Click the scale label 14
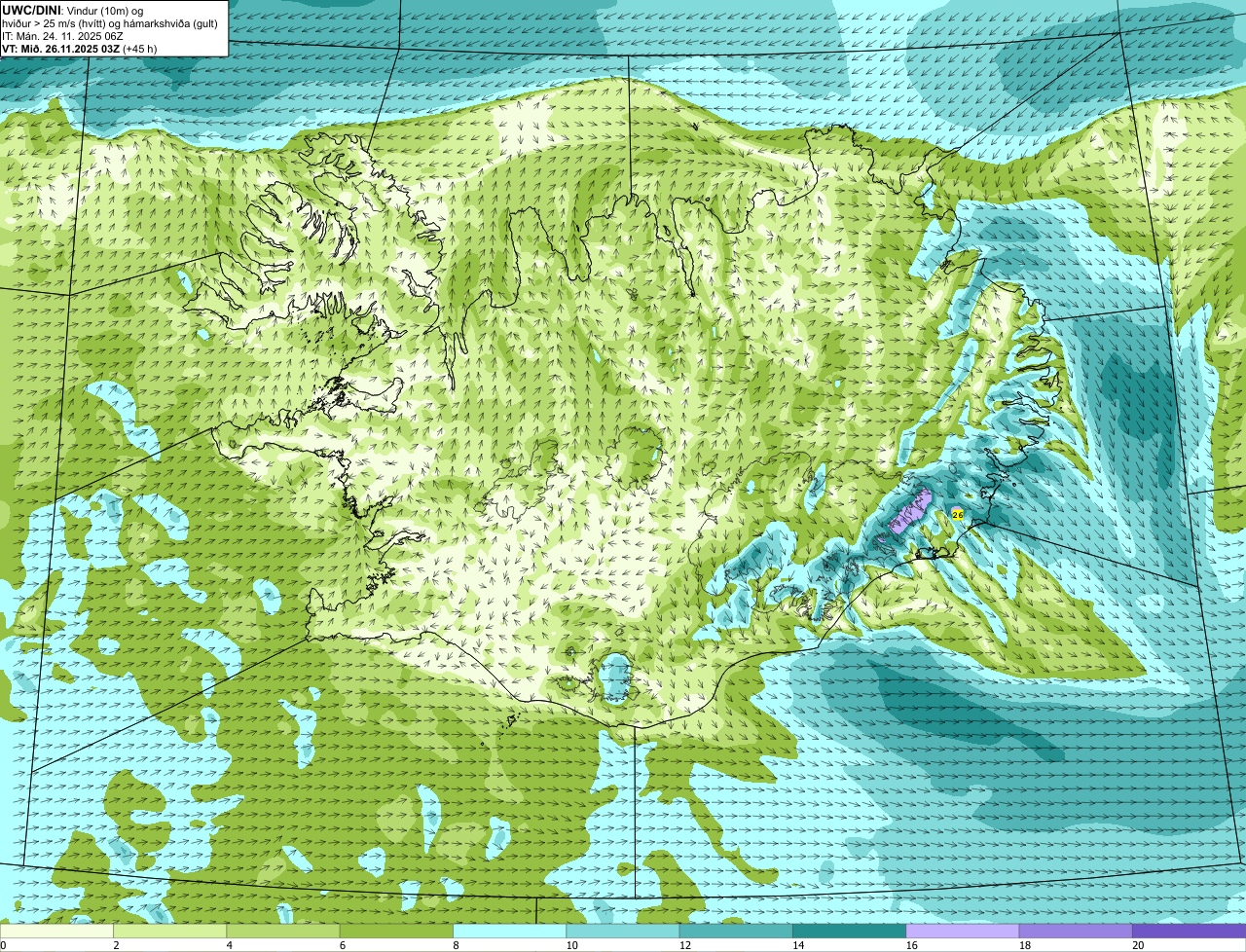 tap(798, 945)
